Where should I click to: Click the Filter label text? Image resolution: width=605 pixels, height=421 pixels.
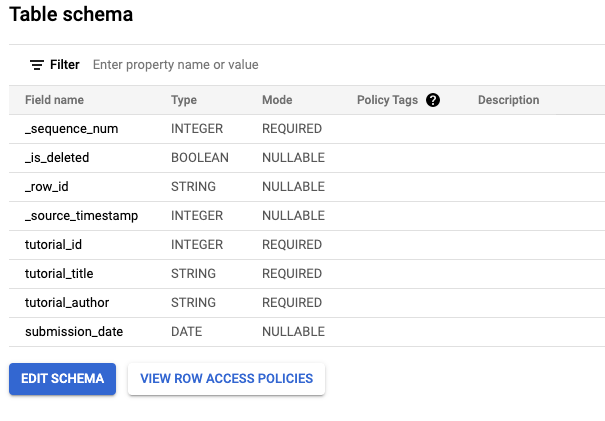pyautogui.click(x=65, y=65)
